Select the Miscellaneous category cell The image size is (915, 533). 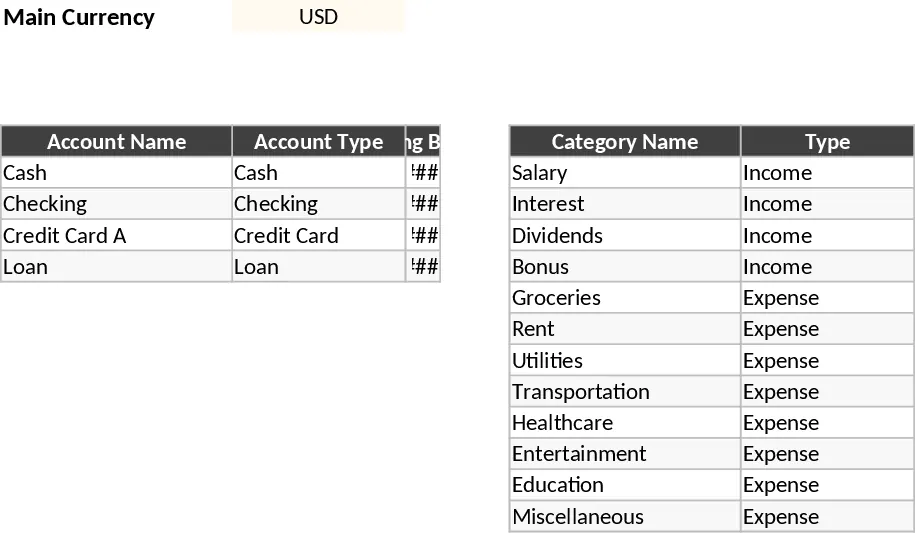[625, 517]
